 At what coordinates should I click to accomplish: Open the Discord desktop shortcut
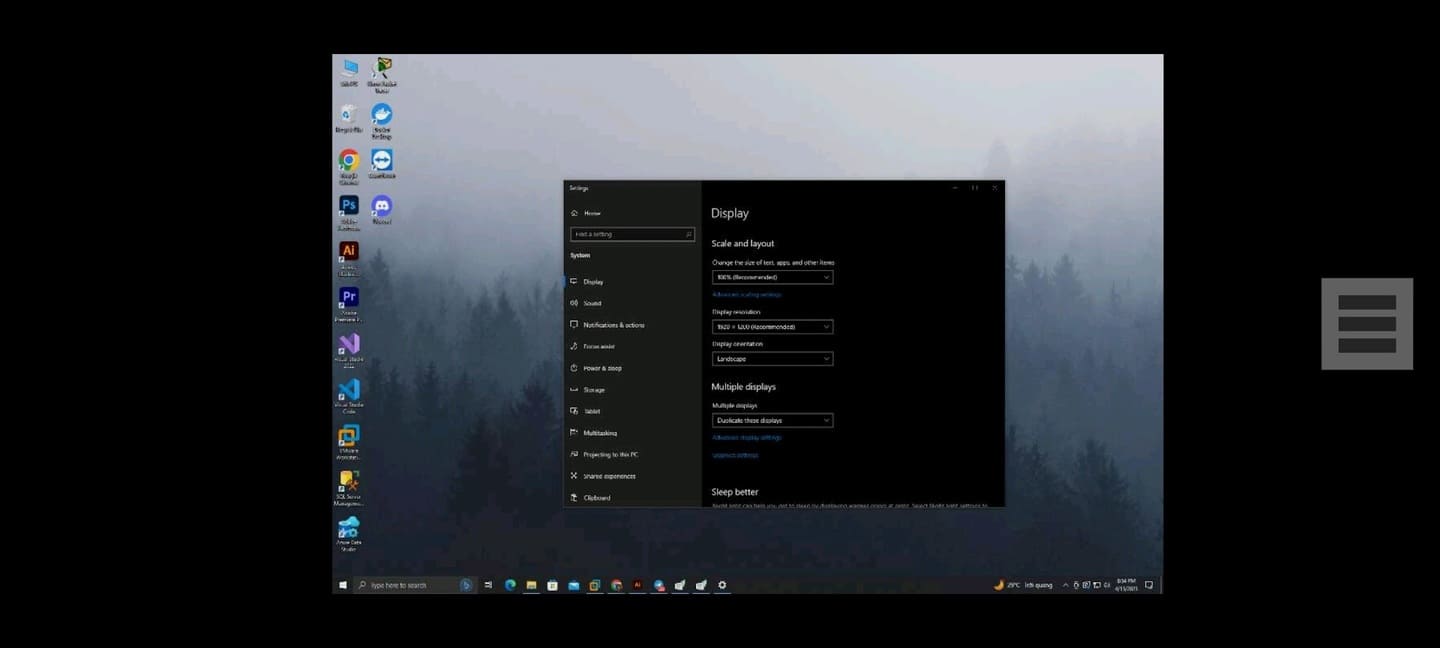[381, 209]
